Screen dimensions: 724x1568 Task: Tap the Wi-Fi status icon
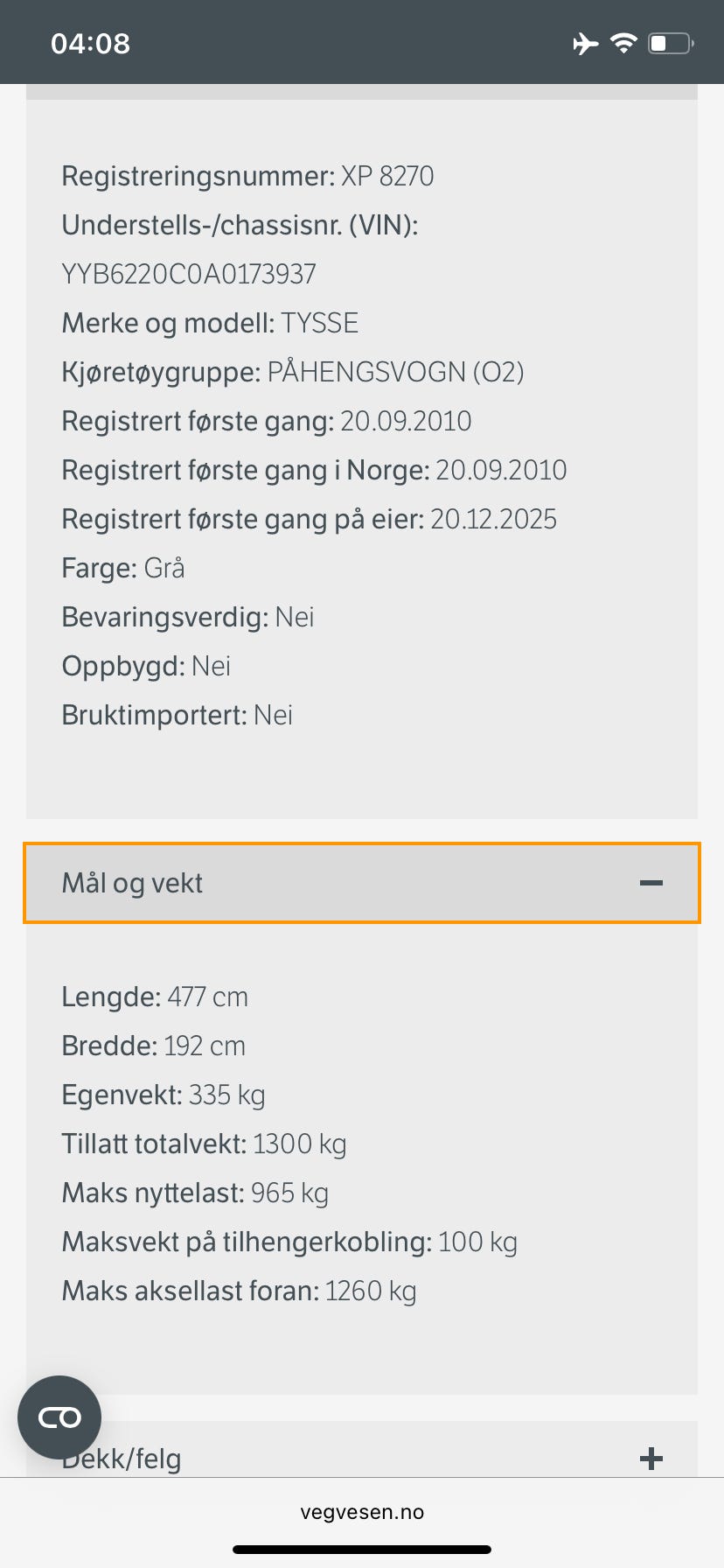click(623, 43)
